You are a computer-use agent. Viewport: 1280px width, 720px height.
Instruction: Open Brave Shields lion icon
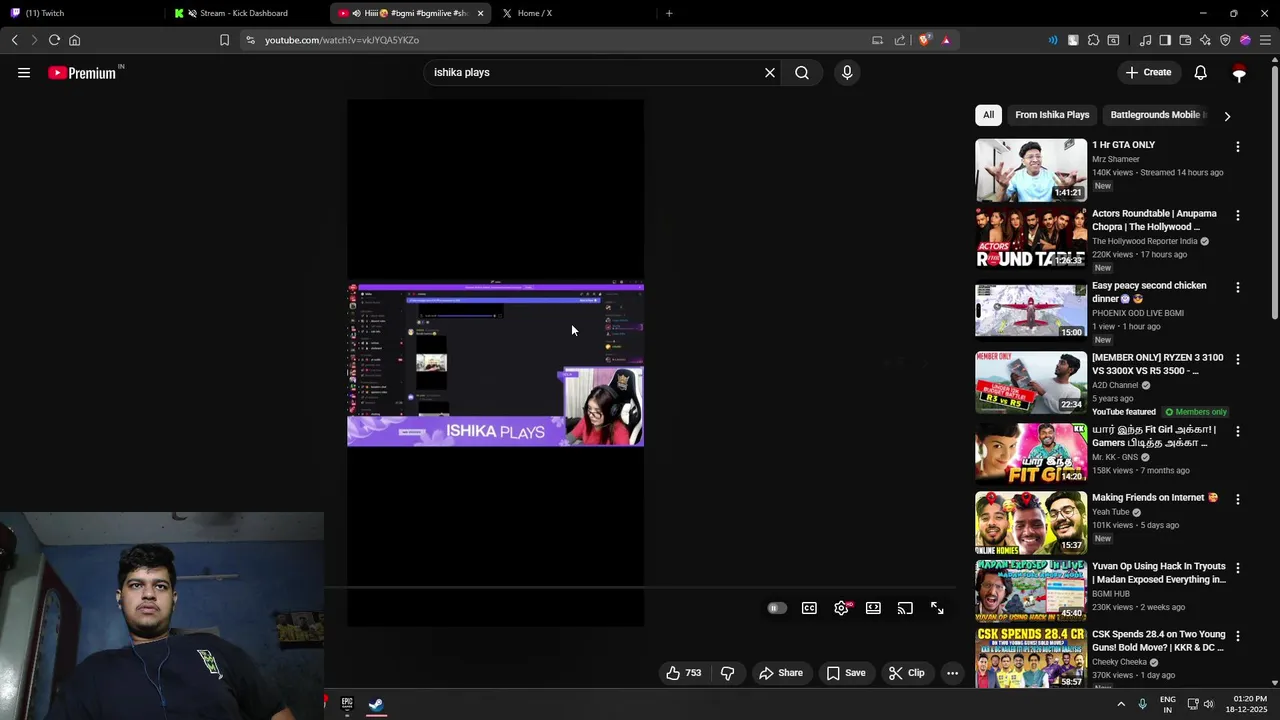(925, 40)
